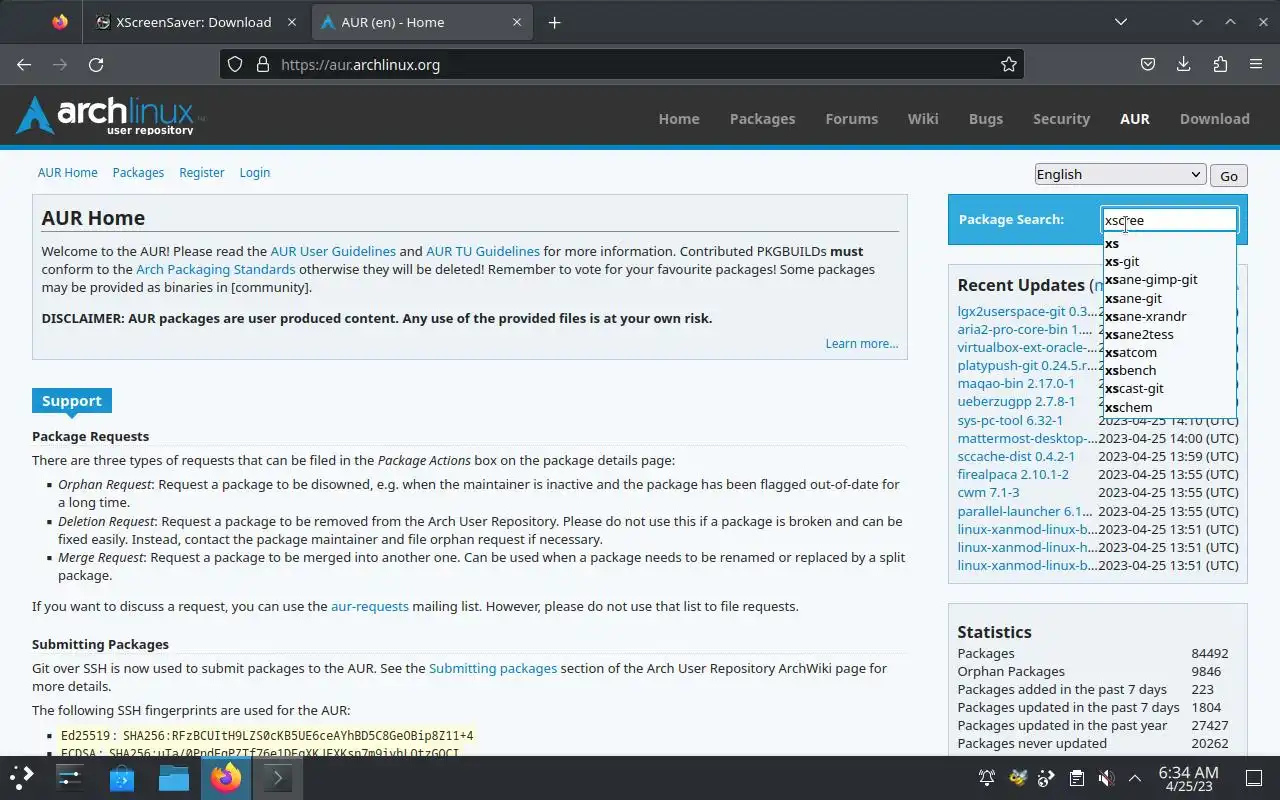Open AUR in the Arch navigation bar
Screen dimensions: 1280x800
[x=1135, y=118]
